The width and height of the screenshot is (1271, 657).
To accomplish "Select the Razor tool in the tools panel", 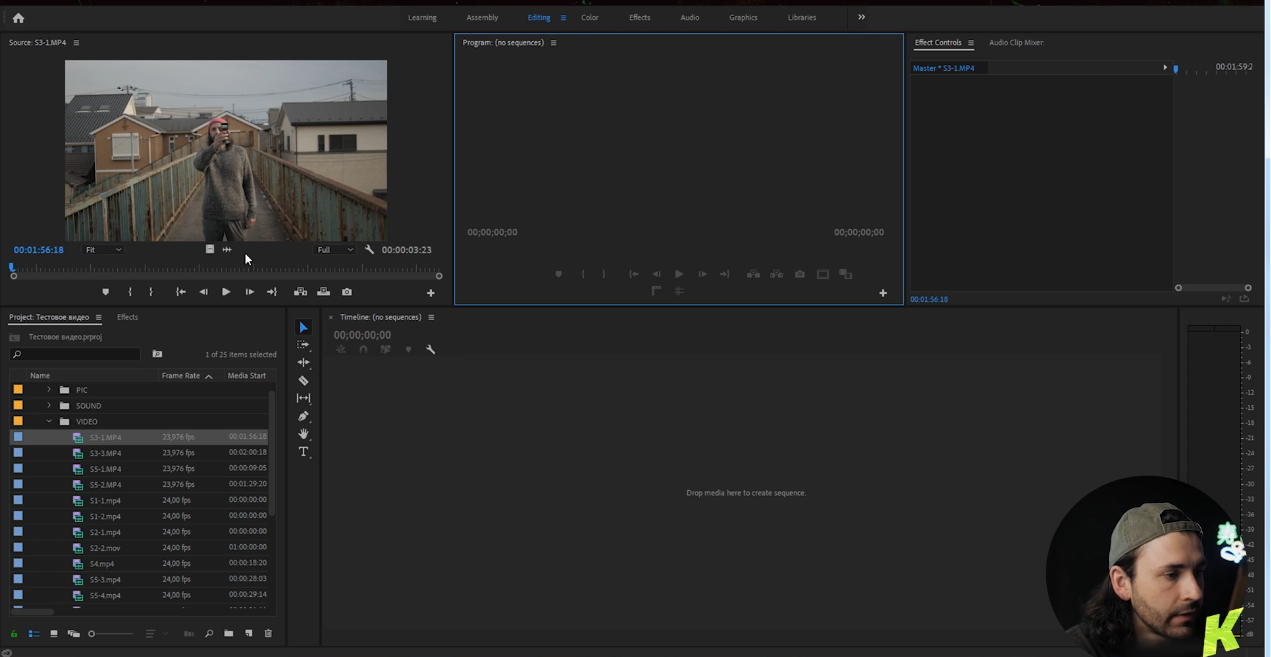I will point(303,380).
